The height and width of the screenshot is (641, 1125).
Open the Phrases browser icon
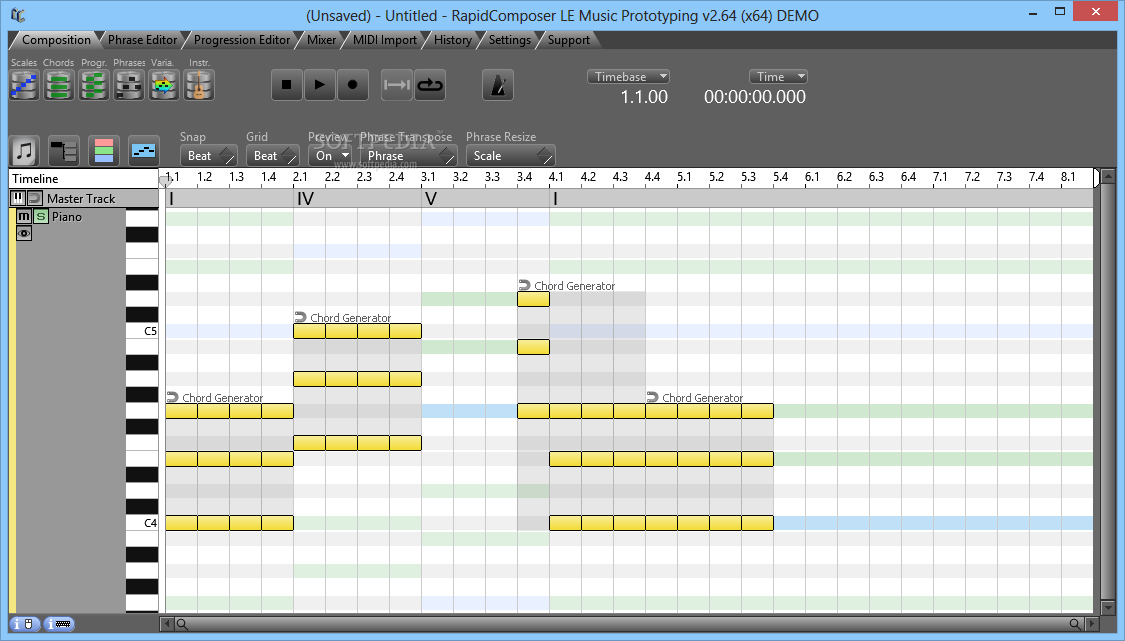129,85
